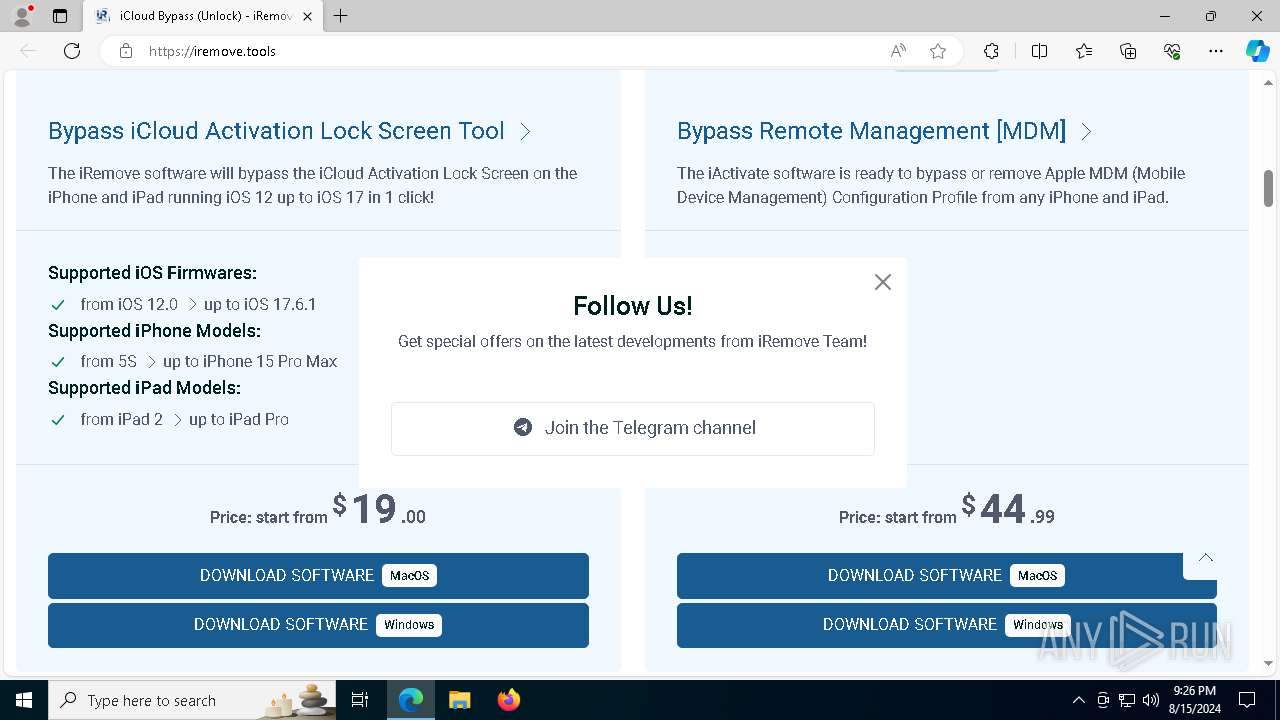Viewport: 1280px width, 720px height.
Task: Click the Telegram logo icon
Action: coord(523,427)
